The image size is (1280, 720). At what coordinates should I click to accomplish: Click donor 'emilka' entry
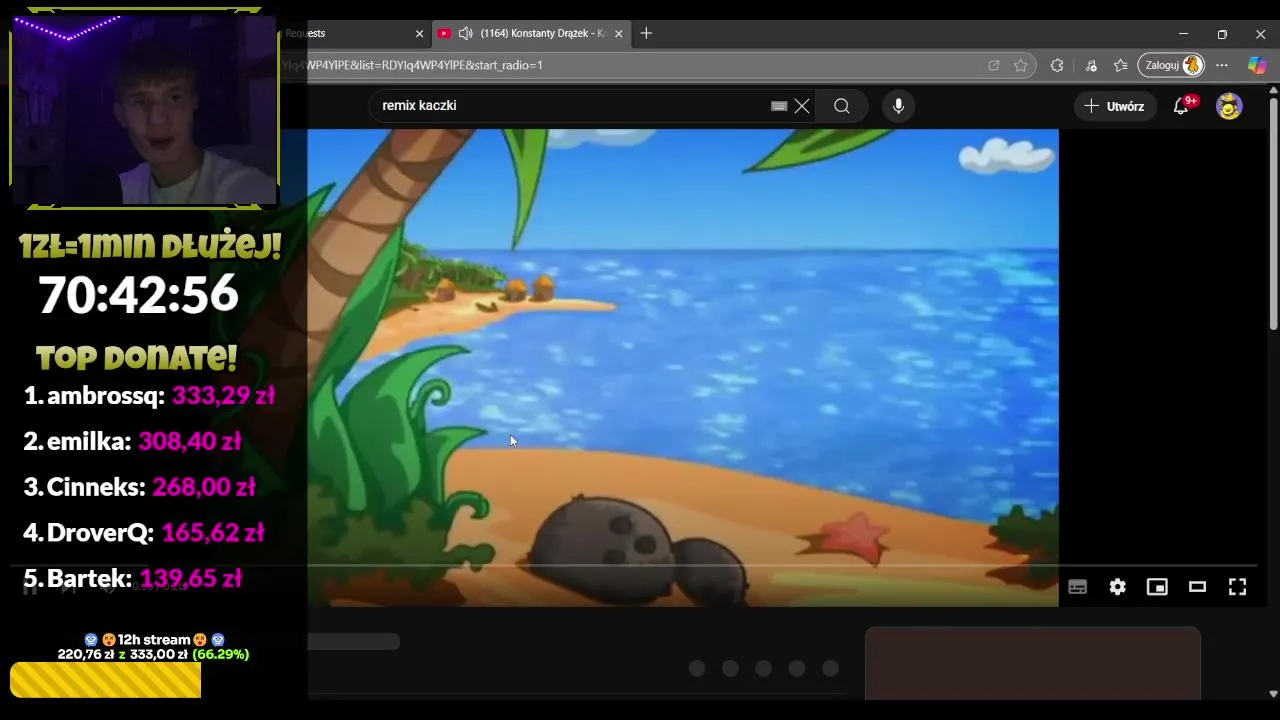[x=132, y=441]
